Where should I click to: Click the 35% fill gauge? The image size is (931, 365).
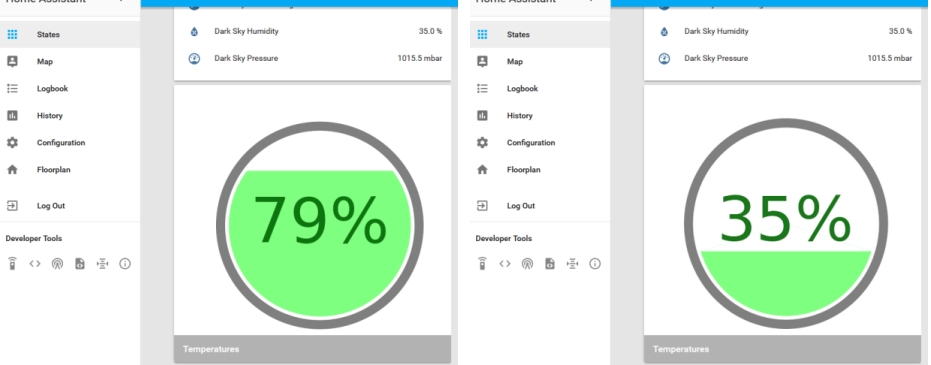tap(786, 224)
